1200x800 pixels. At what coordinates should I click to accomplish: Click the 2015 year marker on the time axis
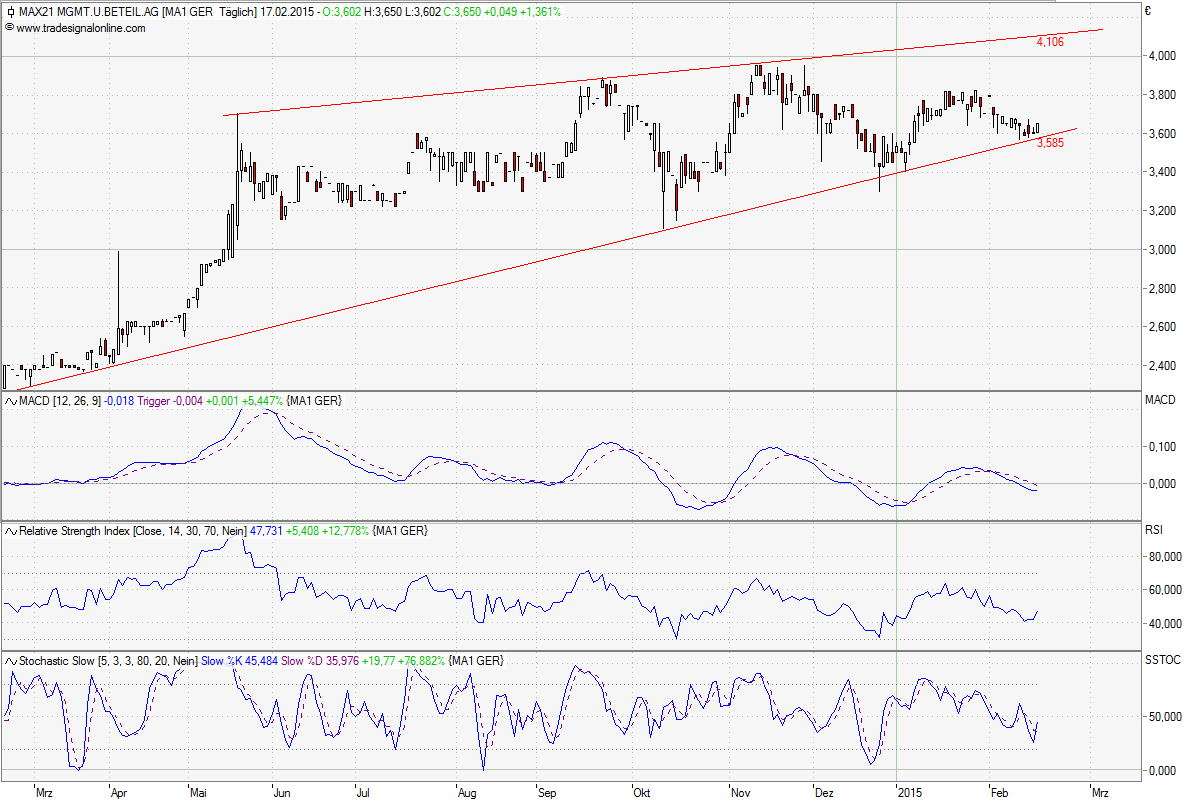point(910,791)
